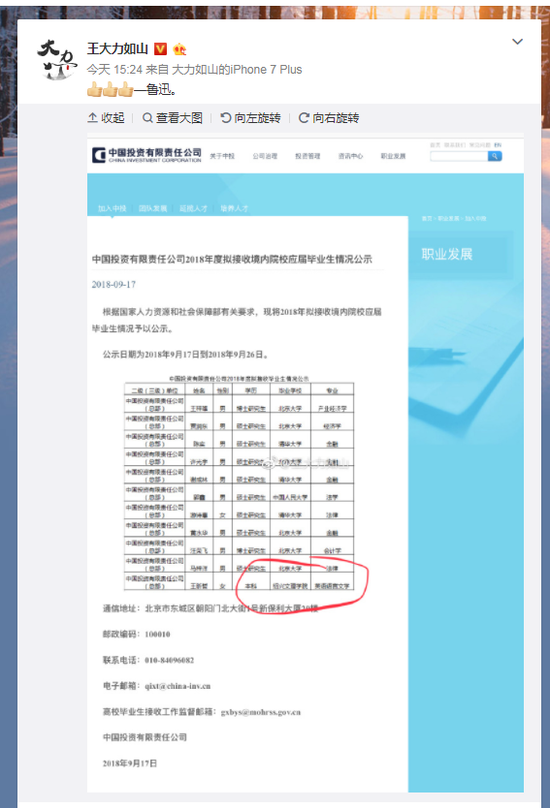Viewport: 550px width, 808px height.
Task: Open the 王大力如山 username link
Action: [118, 48]
